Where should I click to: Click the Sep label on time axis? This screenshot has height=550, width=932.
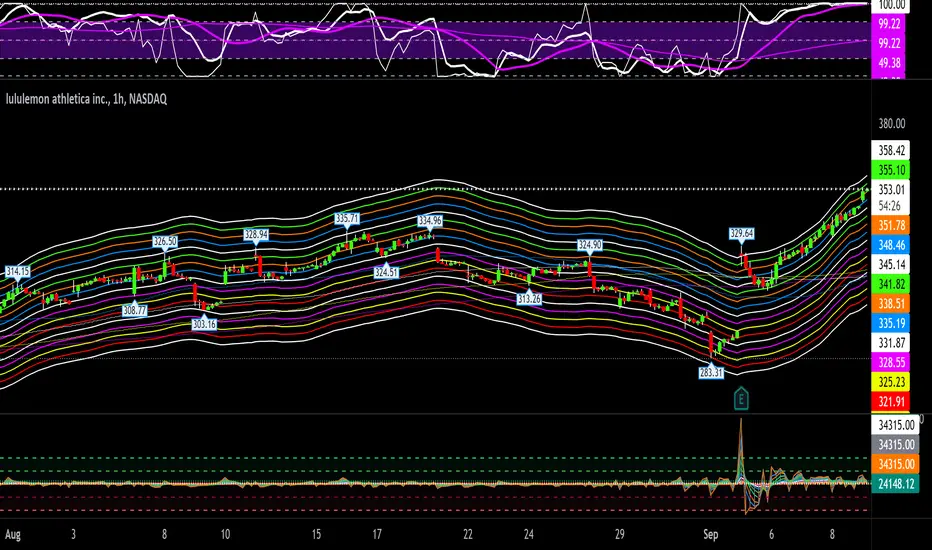tap(711, 535)
